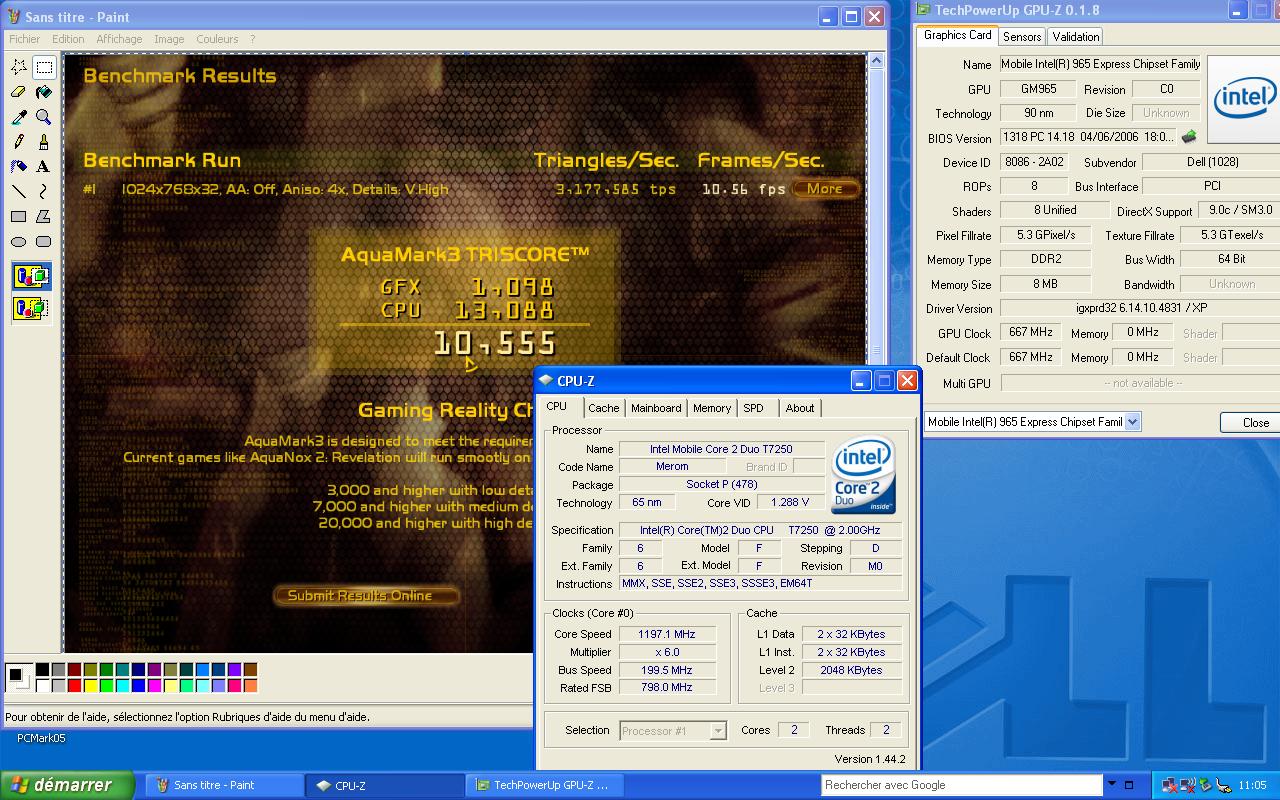Enable transparent selection mode in Paint

click(31, 307)
